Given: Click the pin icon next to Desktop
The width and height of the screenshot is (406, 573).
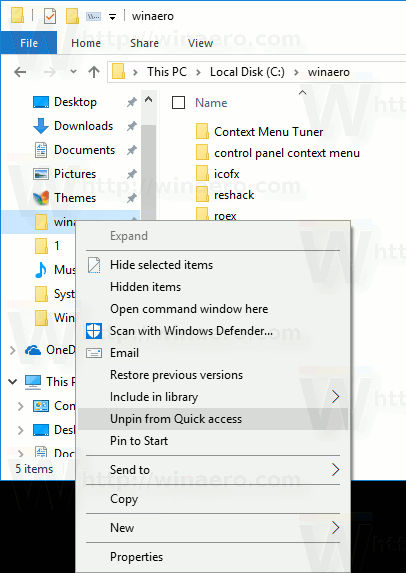Looking at the screenshot, I should tap(132, 102).
